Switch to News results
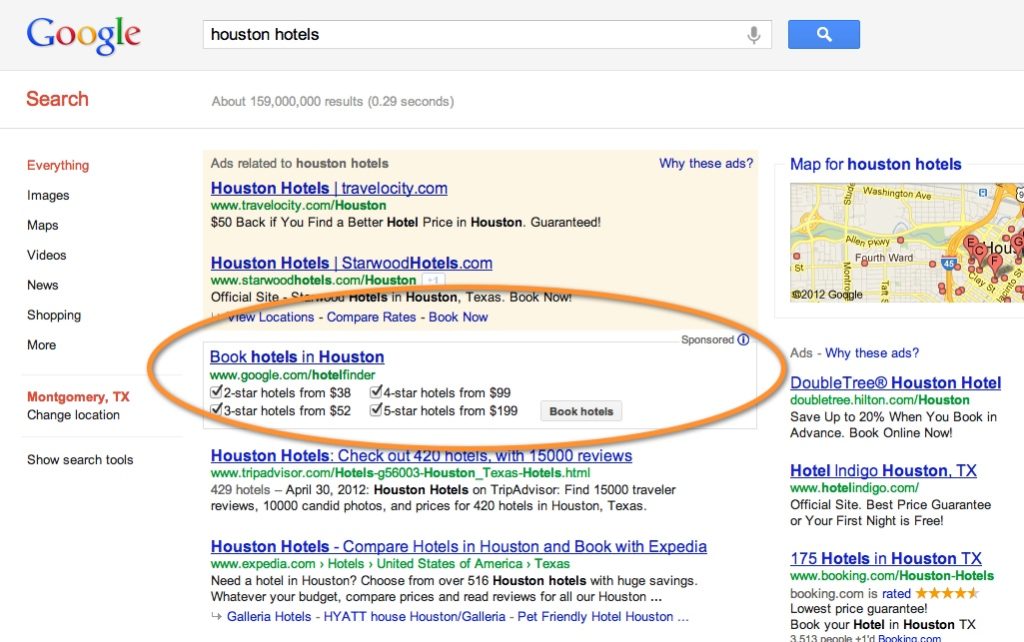1024x642 pixels. tap(42, 285)
